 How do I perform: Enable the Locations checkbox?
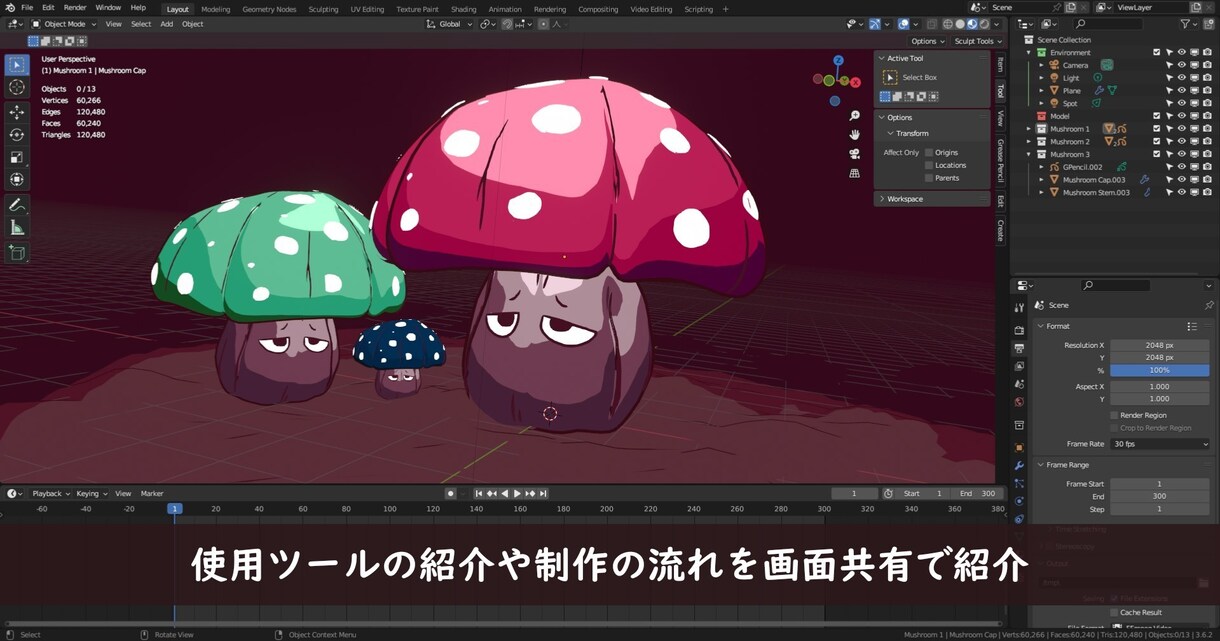point(929,165)
